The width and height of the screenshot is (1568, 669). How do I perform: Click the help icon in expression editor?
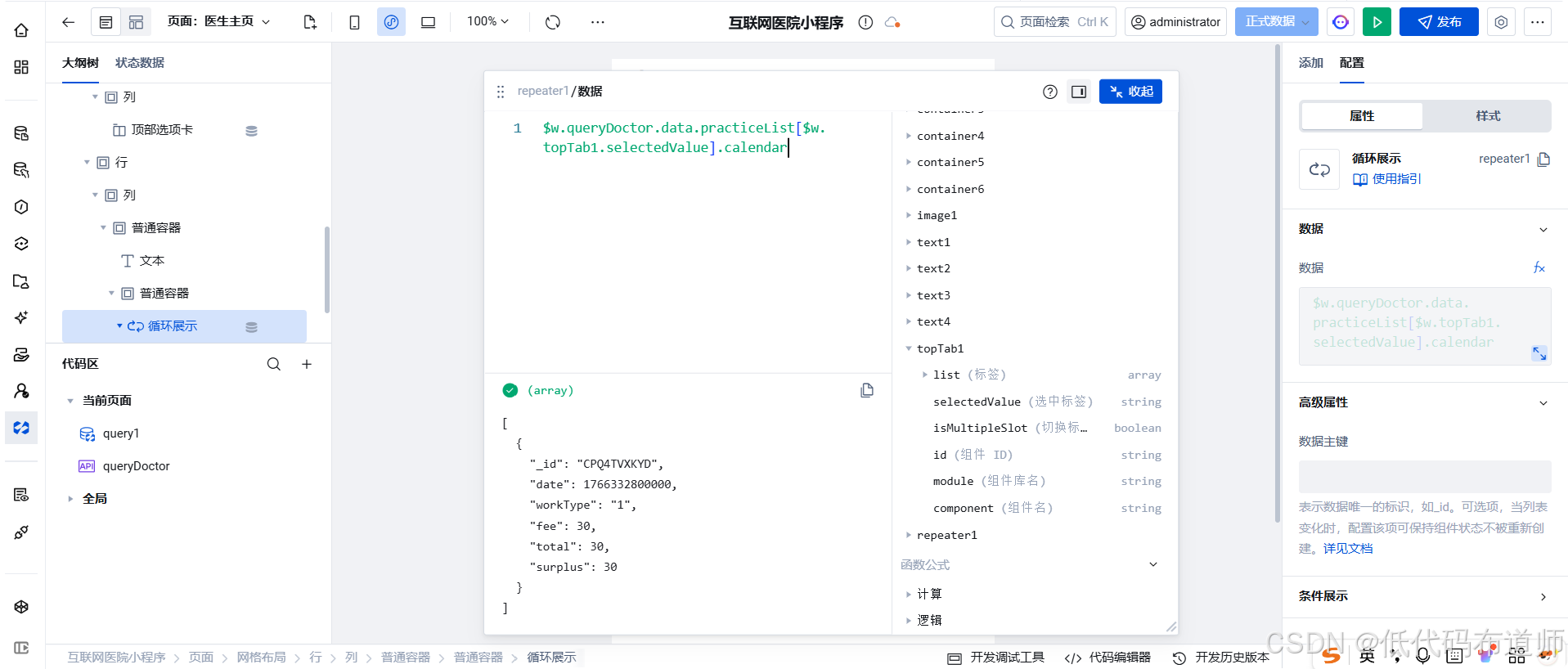(1050, 92)
